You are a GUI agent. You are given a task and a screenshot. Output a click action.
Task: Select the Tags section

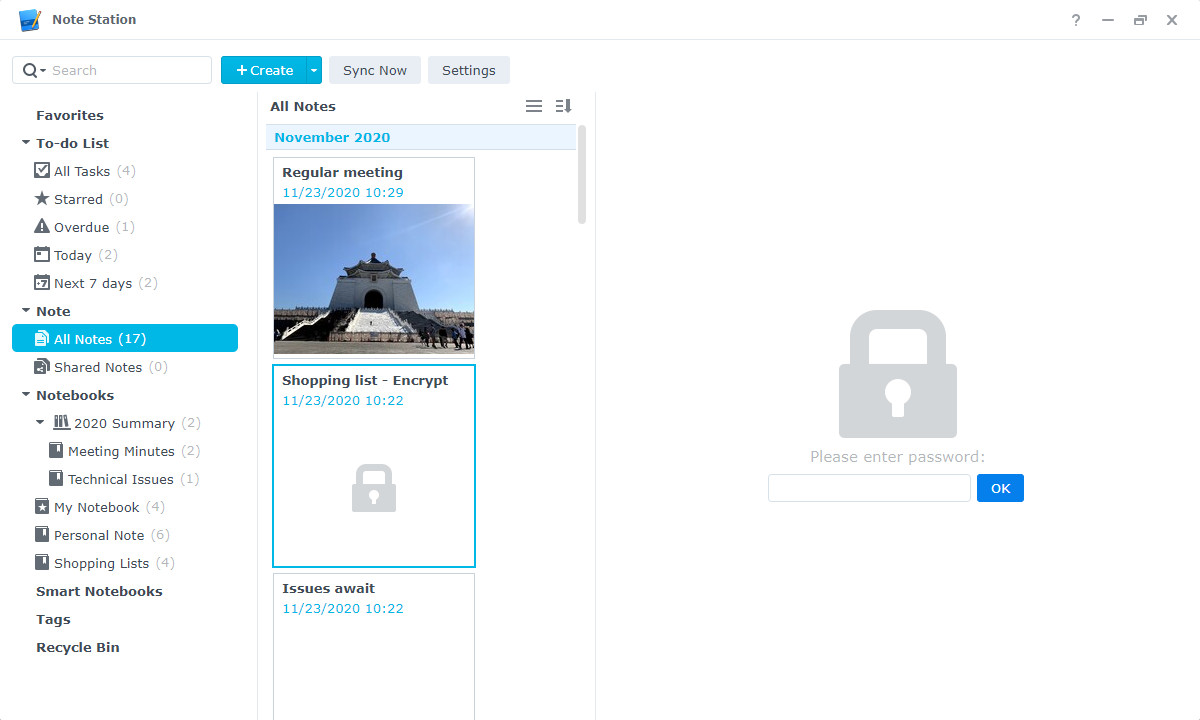tap(53, 619)
